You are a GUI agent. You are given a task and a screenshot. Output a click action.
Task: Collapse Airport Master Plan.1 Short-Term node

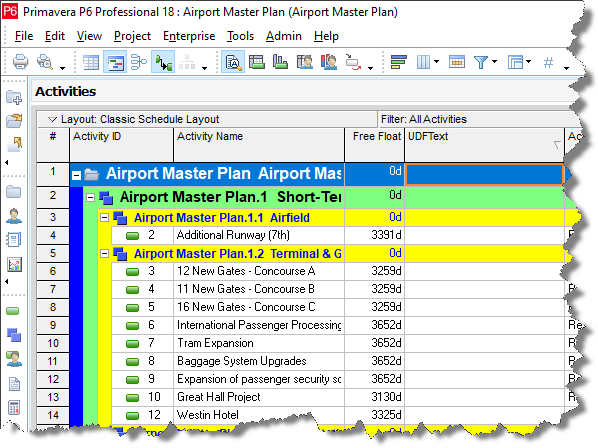point(90,198)
